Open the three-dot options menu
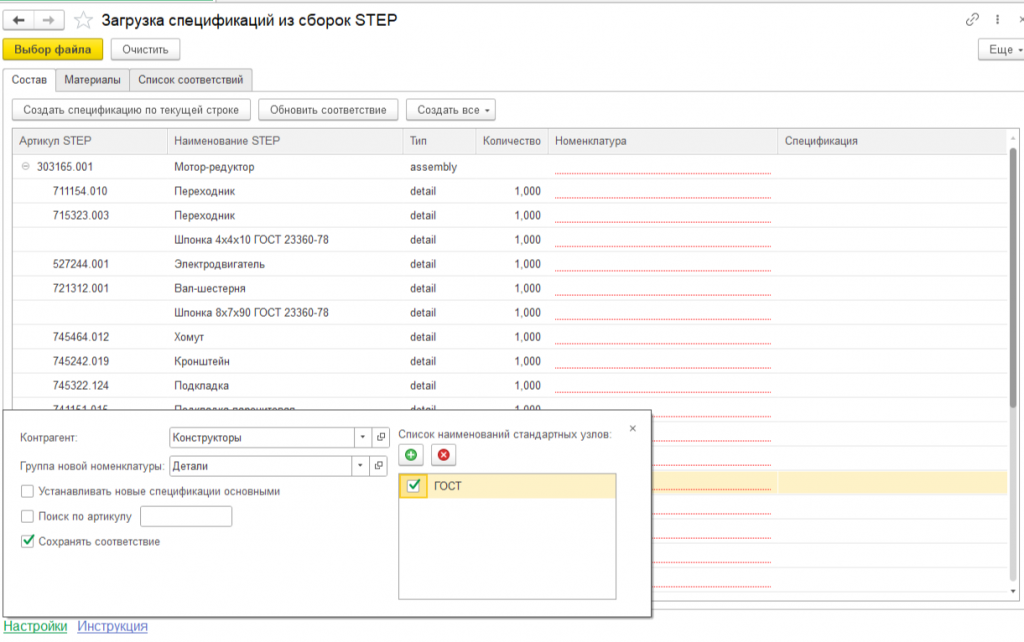Image resolution: width=1024 pixels, height=642 pixels. click(x=997, y=20)
